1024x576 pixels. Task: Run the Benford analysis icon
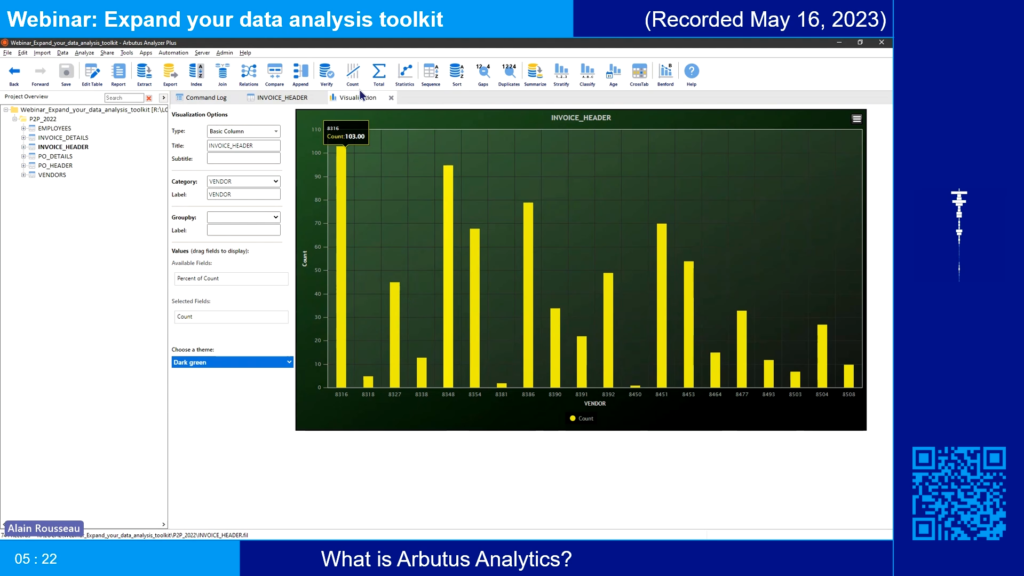pos(665,74)
